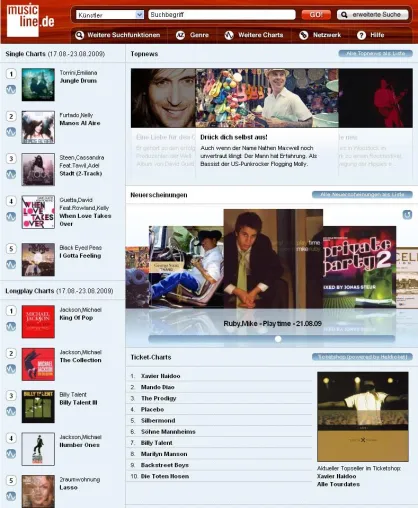The height and width of the screenshot is (508, 418).
Task: Click the question mark icon beside Hilfe
Action: (x=361, y=35)
